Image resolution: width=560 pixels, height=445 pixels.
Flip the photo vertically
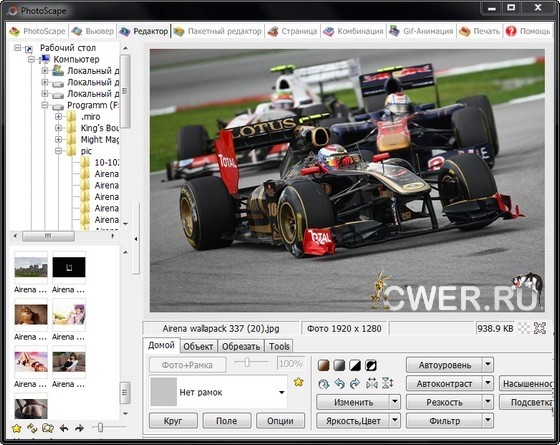[x=388, y=383]
